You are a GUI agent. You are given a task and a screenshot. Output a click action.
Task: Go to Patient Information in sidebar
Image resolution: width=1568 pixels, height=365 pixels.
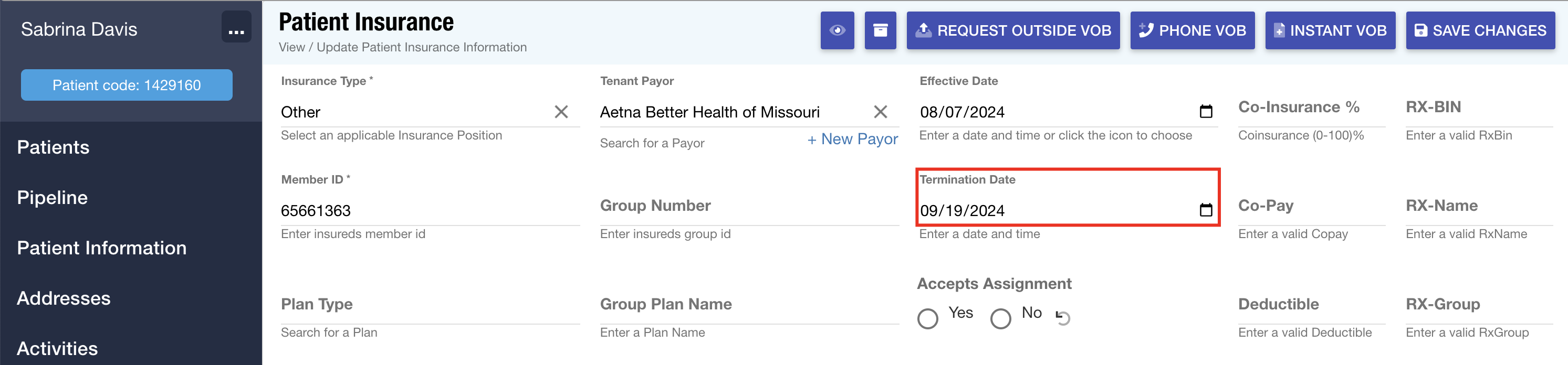tap(102, 248)
